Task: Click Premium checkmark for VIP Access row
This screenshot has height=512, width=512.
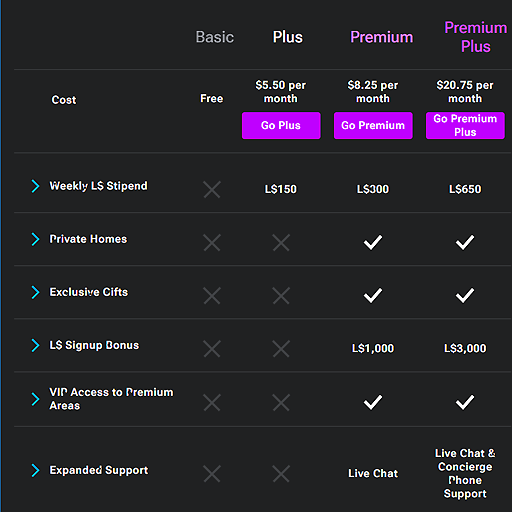Action: coord(373,402)
